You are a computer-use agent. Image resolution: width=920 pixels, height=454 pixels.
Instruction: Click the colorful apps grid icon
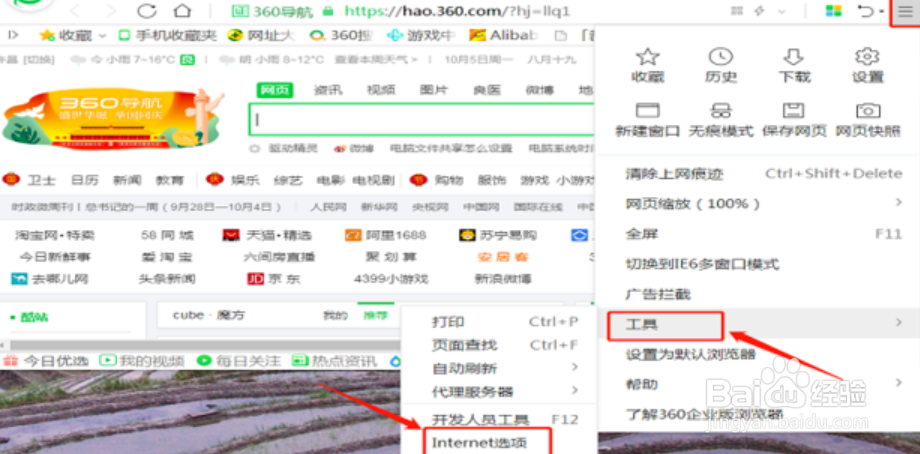point(833,11)
